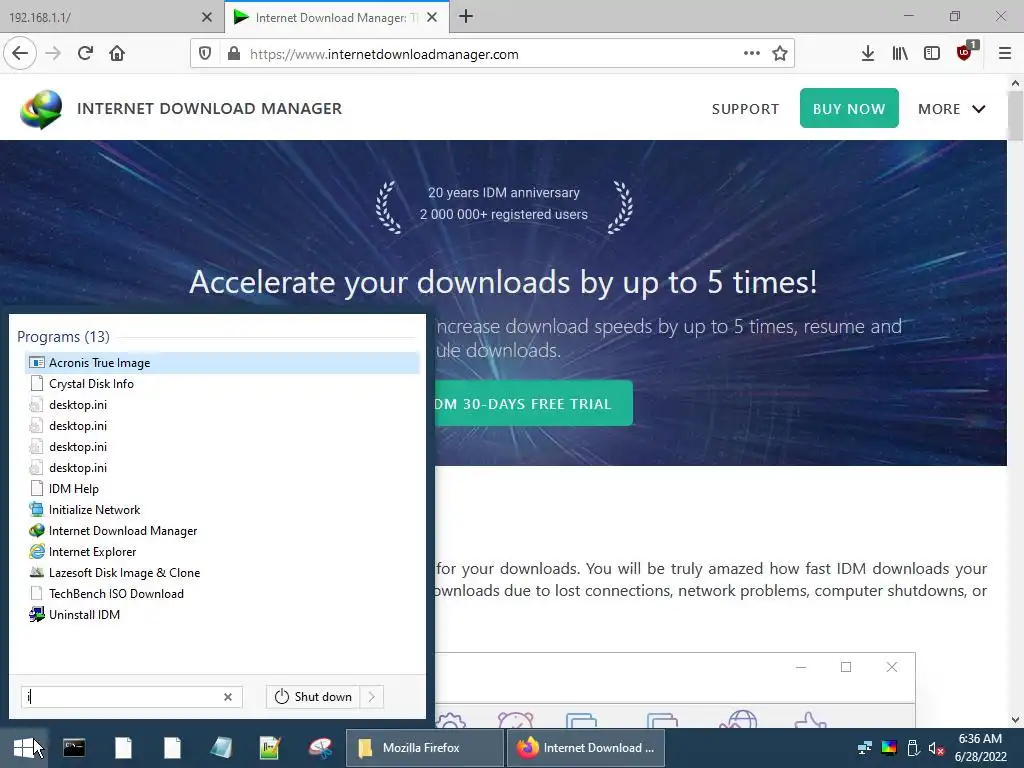The height and width of the screenshot is (768, 1024).
Task: Click the Shut down button
Action: coord(313,697)
